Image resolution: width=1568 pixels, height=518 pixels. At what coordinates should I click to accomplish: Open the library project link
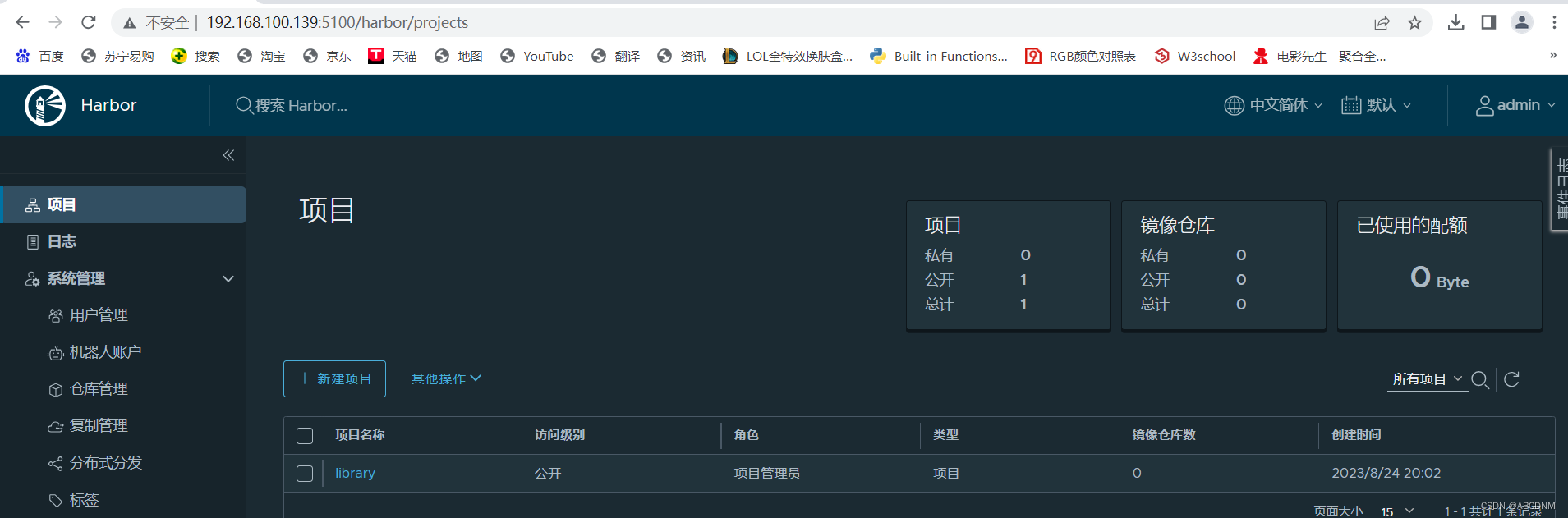(x=355, y=473)
